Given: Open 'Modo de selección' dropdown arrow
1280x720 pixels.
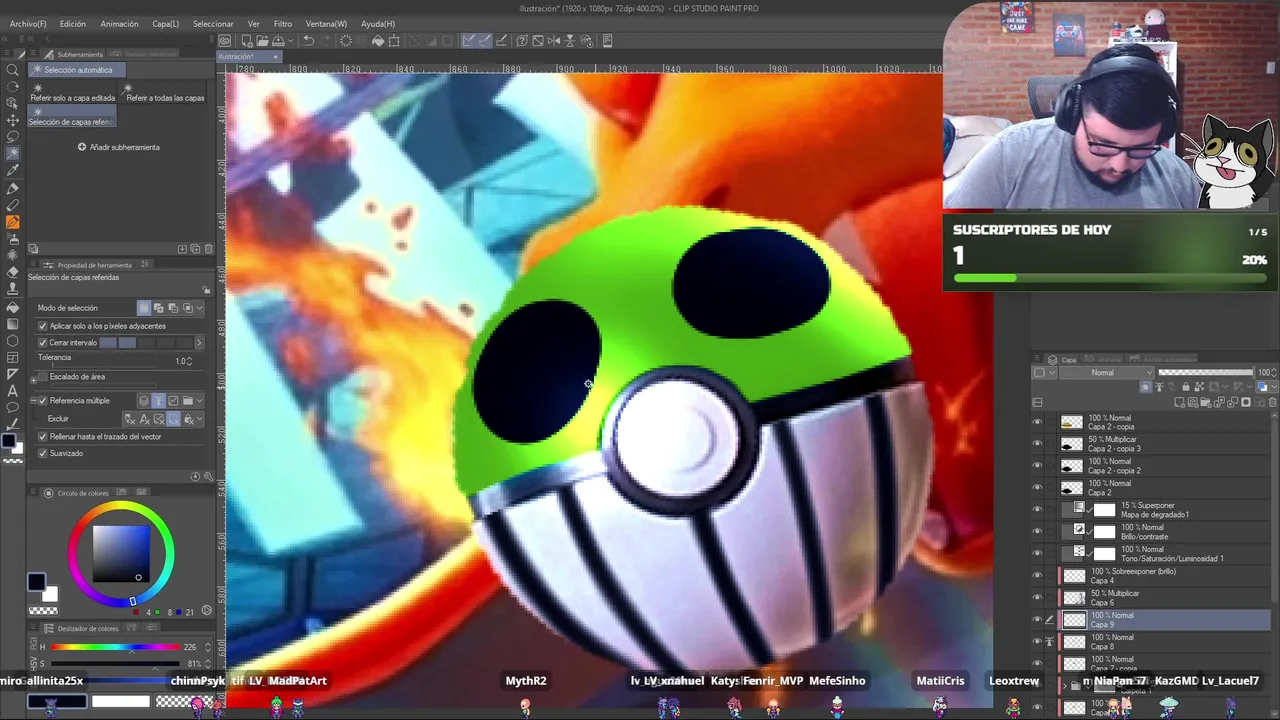Looking at the screenshot, I should 200,309.
